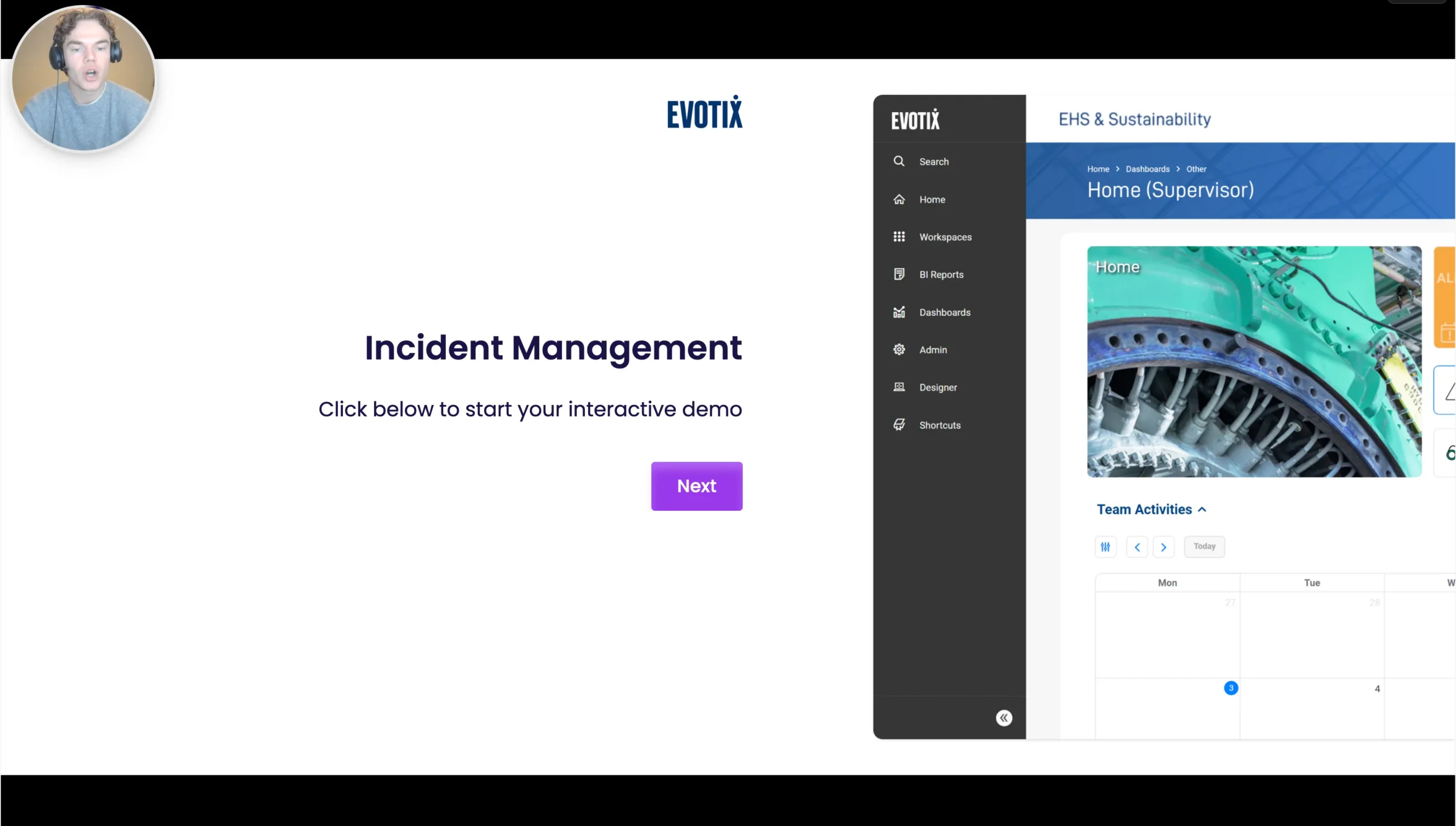The height and width of the screenshot is (826, 1456).
Task: Click the Mon column header
Action: pyautogui.click(x=1167, y=583)
